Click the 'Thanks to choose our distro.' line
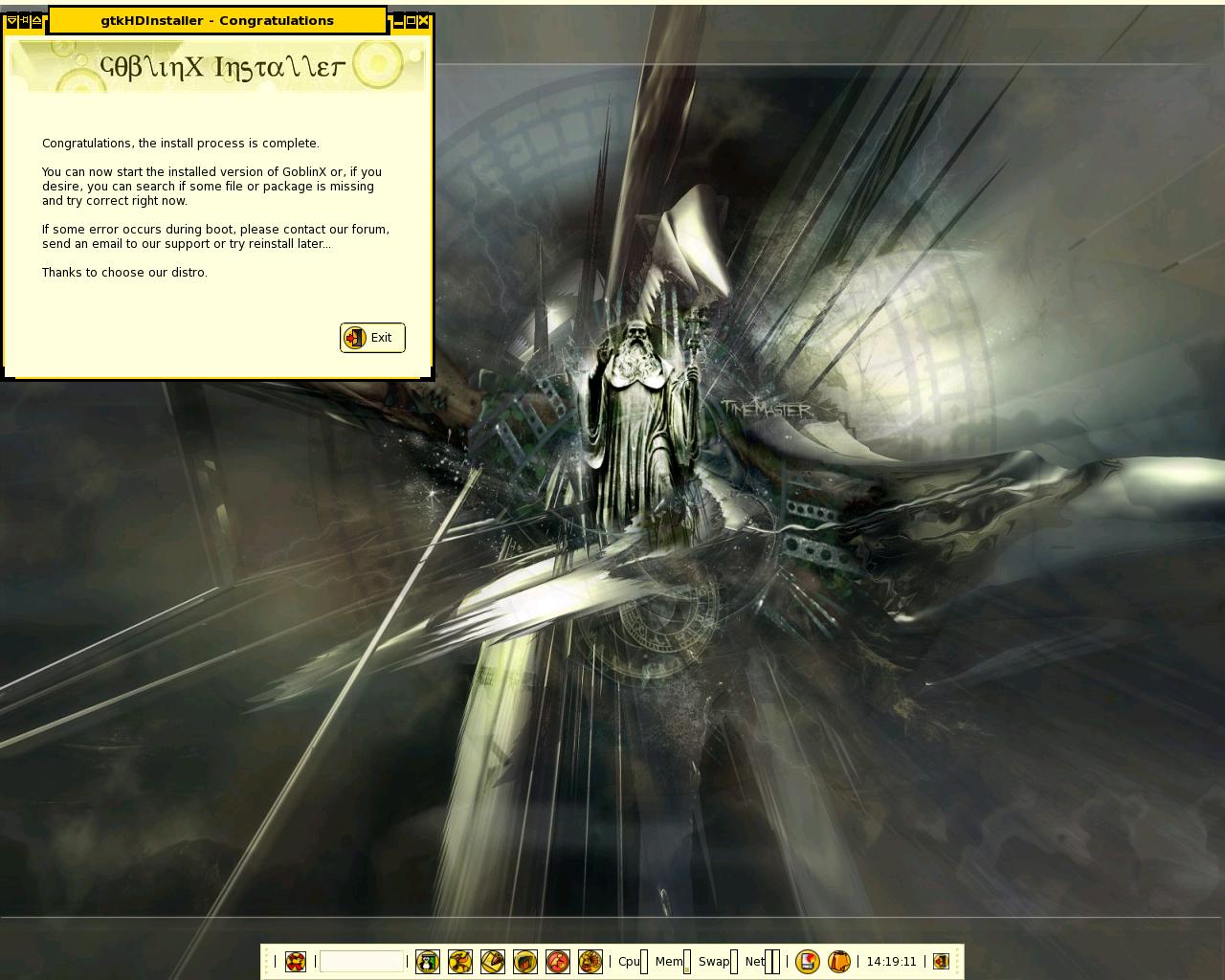 124,273
